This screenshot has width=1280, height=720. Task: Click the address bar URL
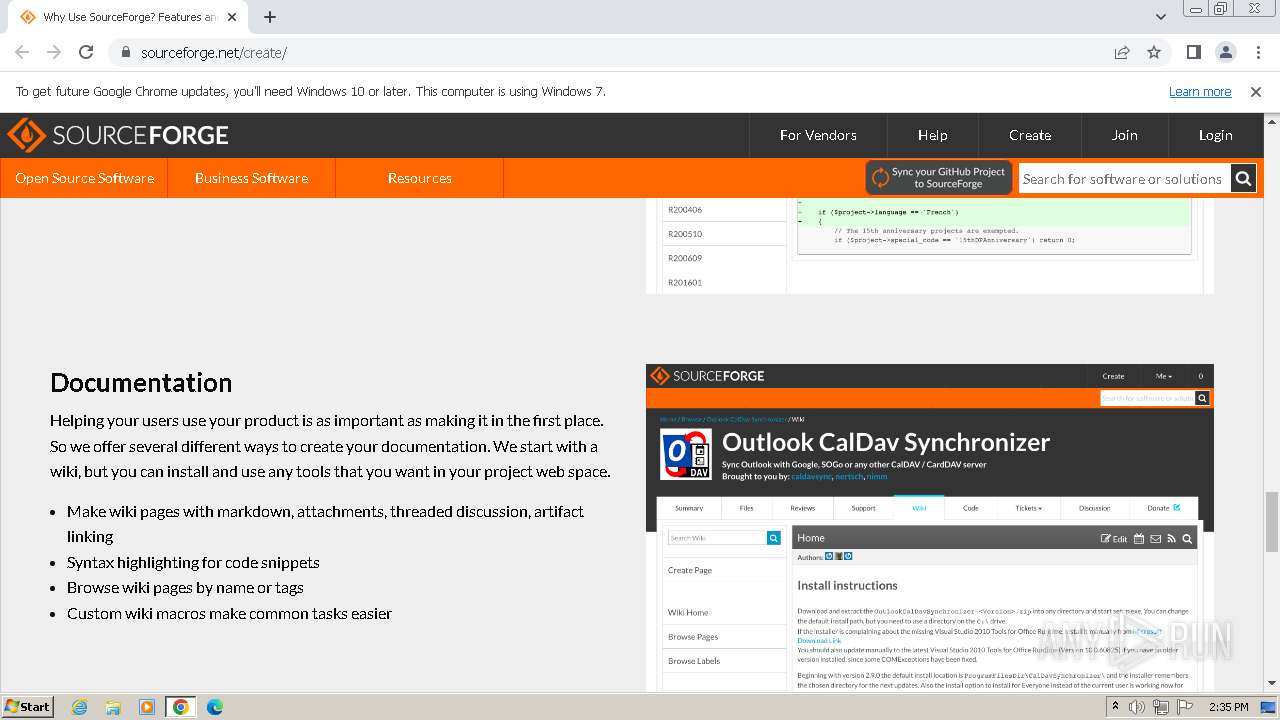click(214, 52)
